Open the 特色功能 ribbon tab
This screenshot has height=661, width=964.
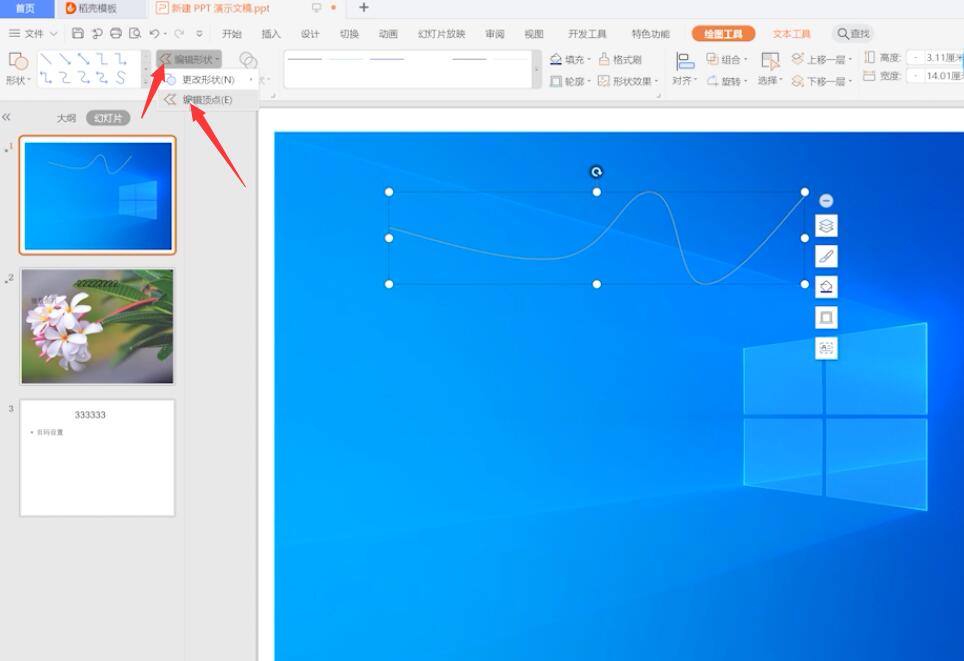pos(650,34)
